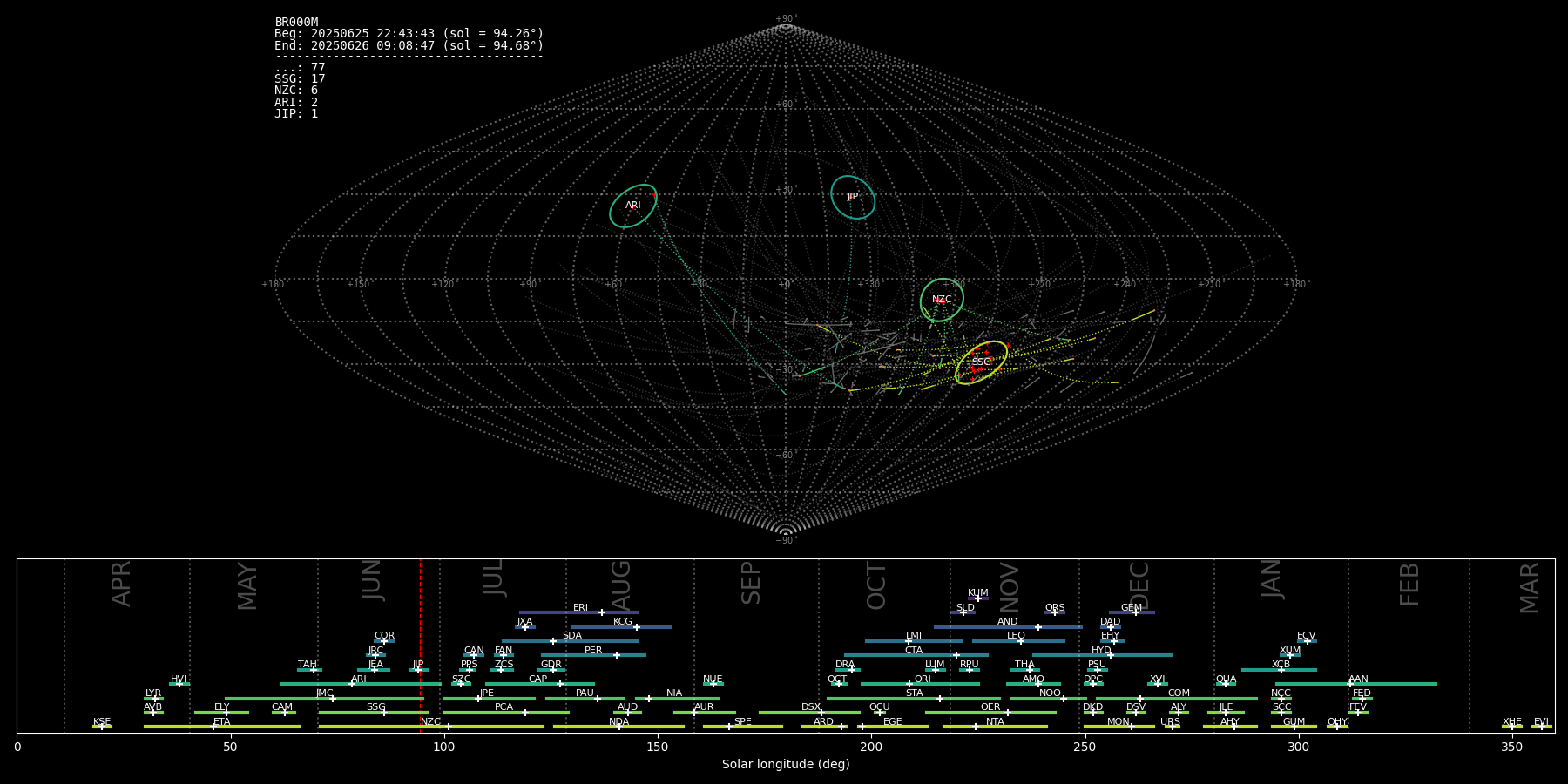Click the DRA shower label
The width and height of the screenshot is (1568, 784).
[845, 665]
